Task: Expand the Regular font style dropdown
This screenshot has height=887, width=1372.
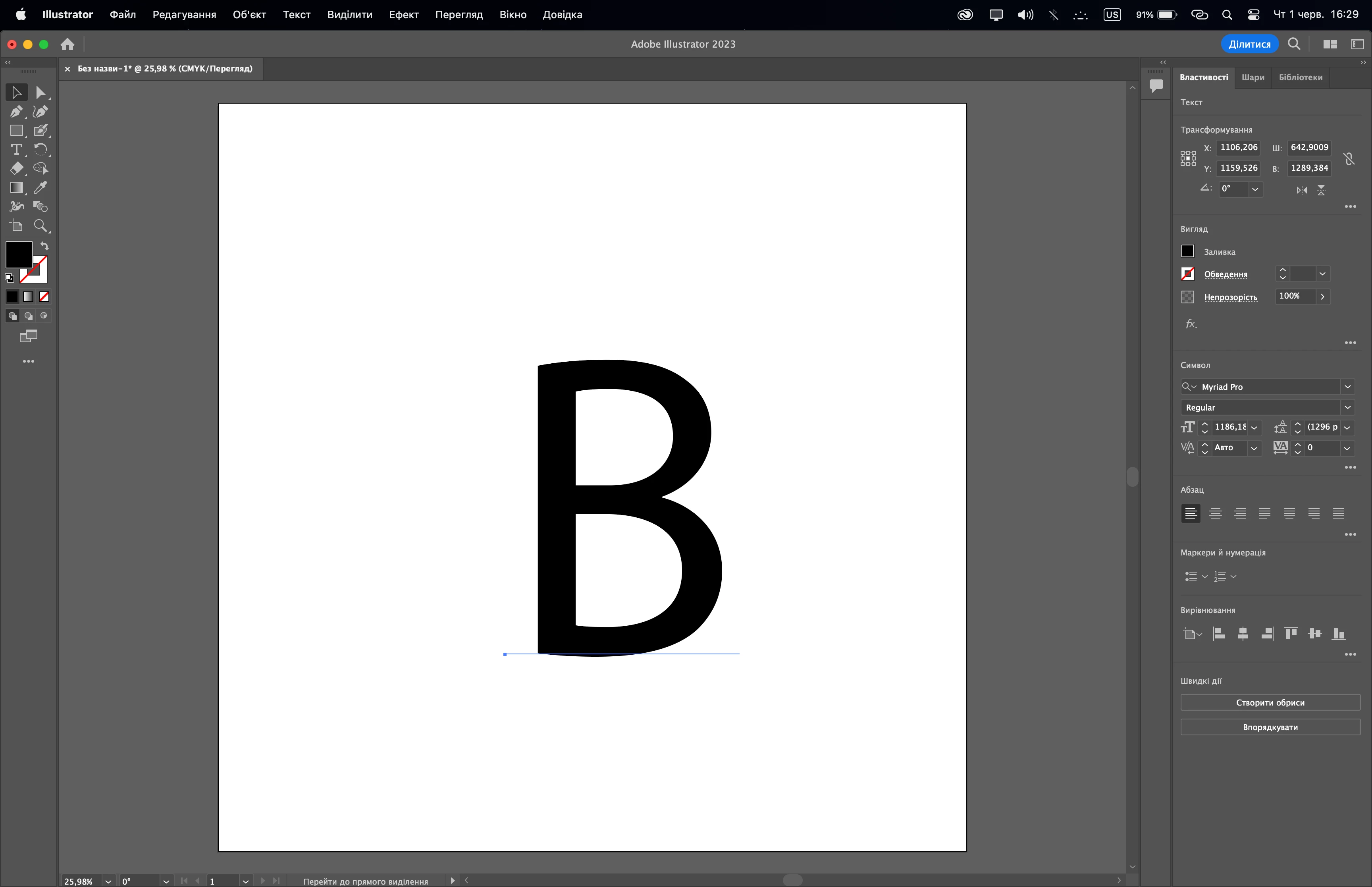Action: [x=1347, y=407]
